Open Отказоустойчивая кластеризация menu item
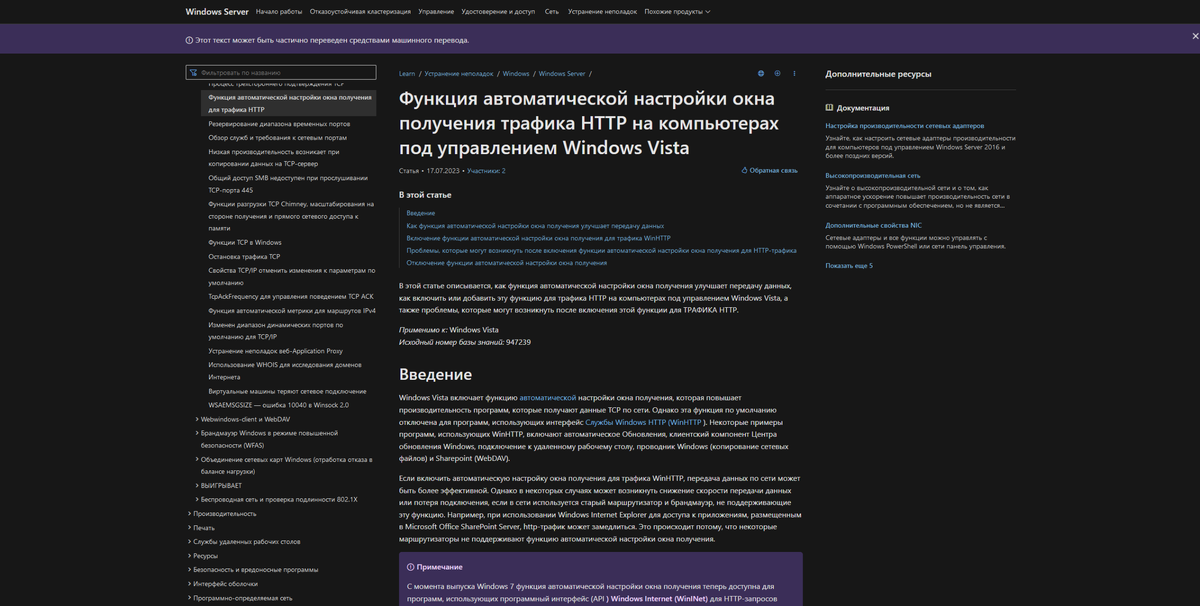 [x=360, y=11]
